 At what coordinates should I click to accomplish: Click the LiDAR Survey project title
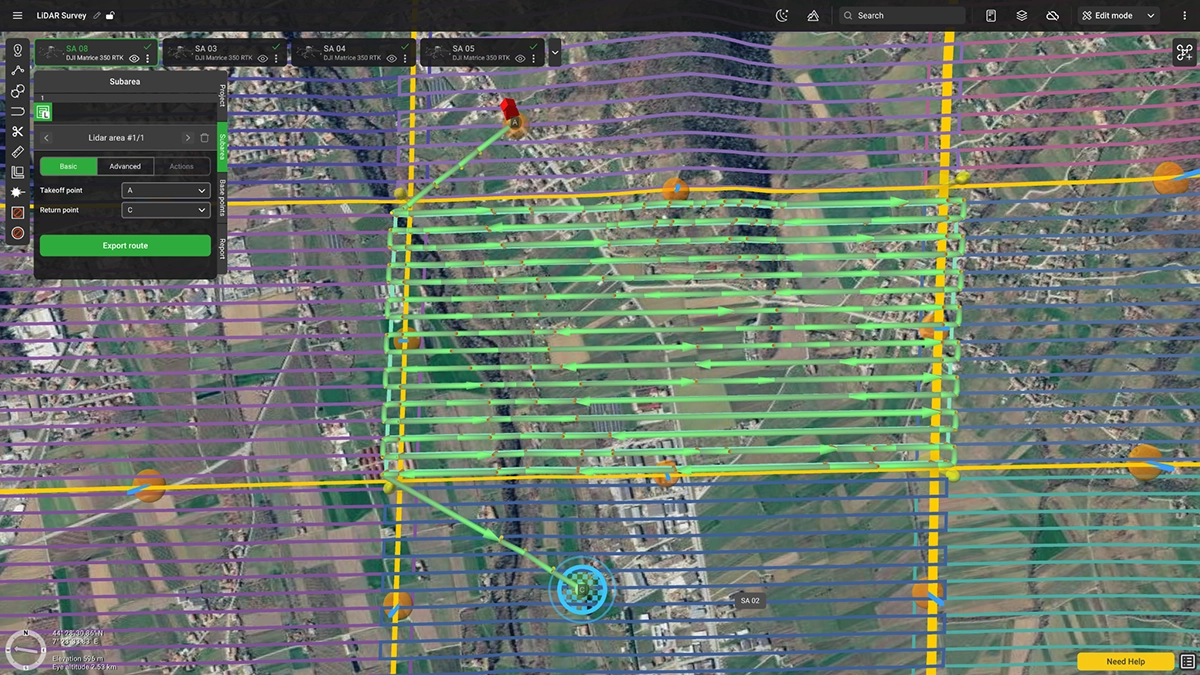point(61,15)
